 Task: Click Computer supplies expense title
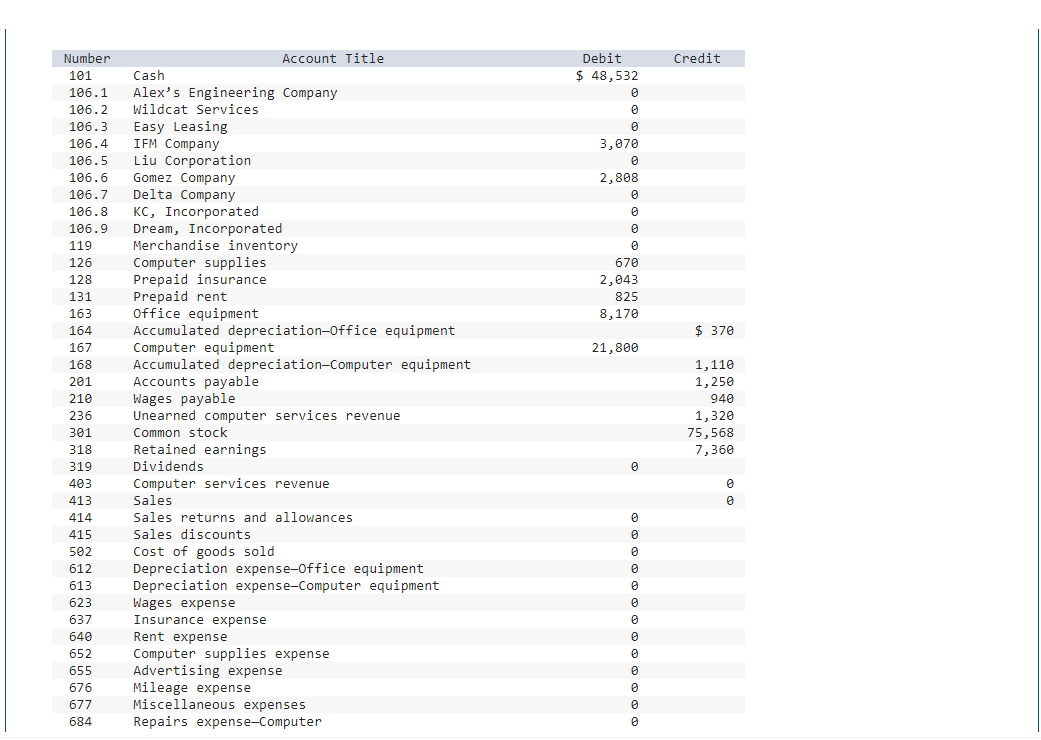(231, 654)
